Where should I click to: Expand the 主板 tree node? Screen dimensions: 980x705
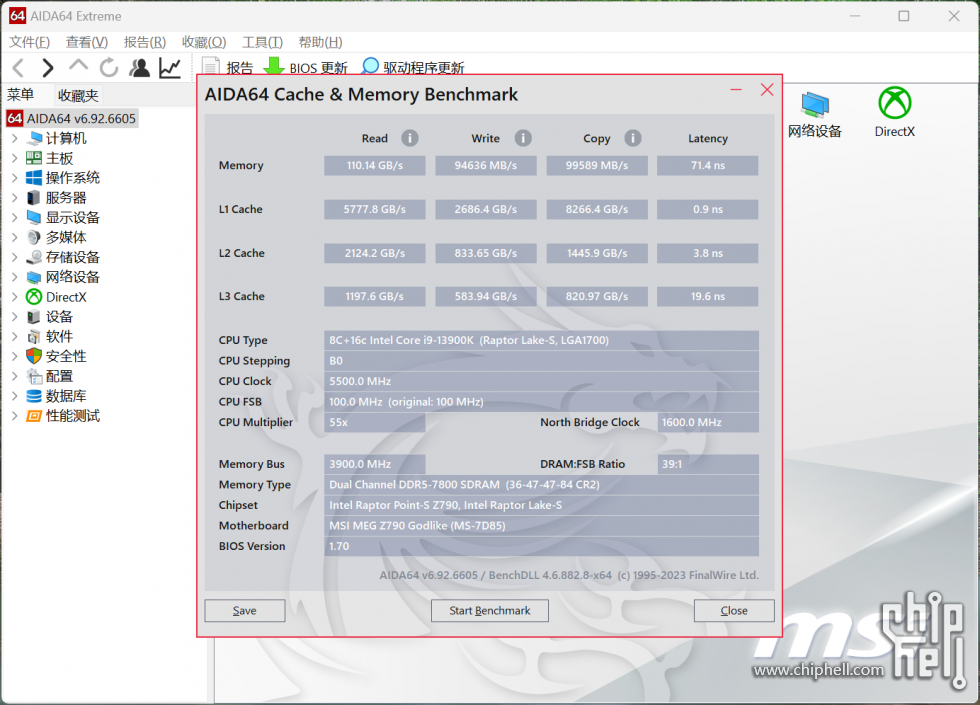point(14,158)
